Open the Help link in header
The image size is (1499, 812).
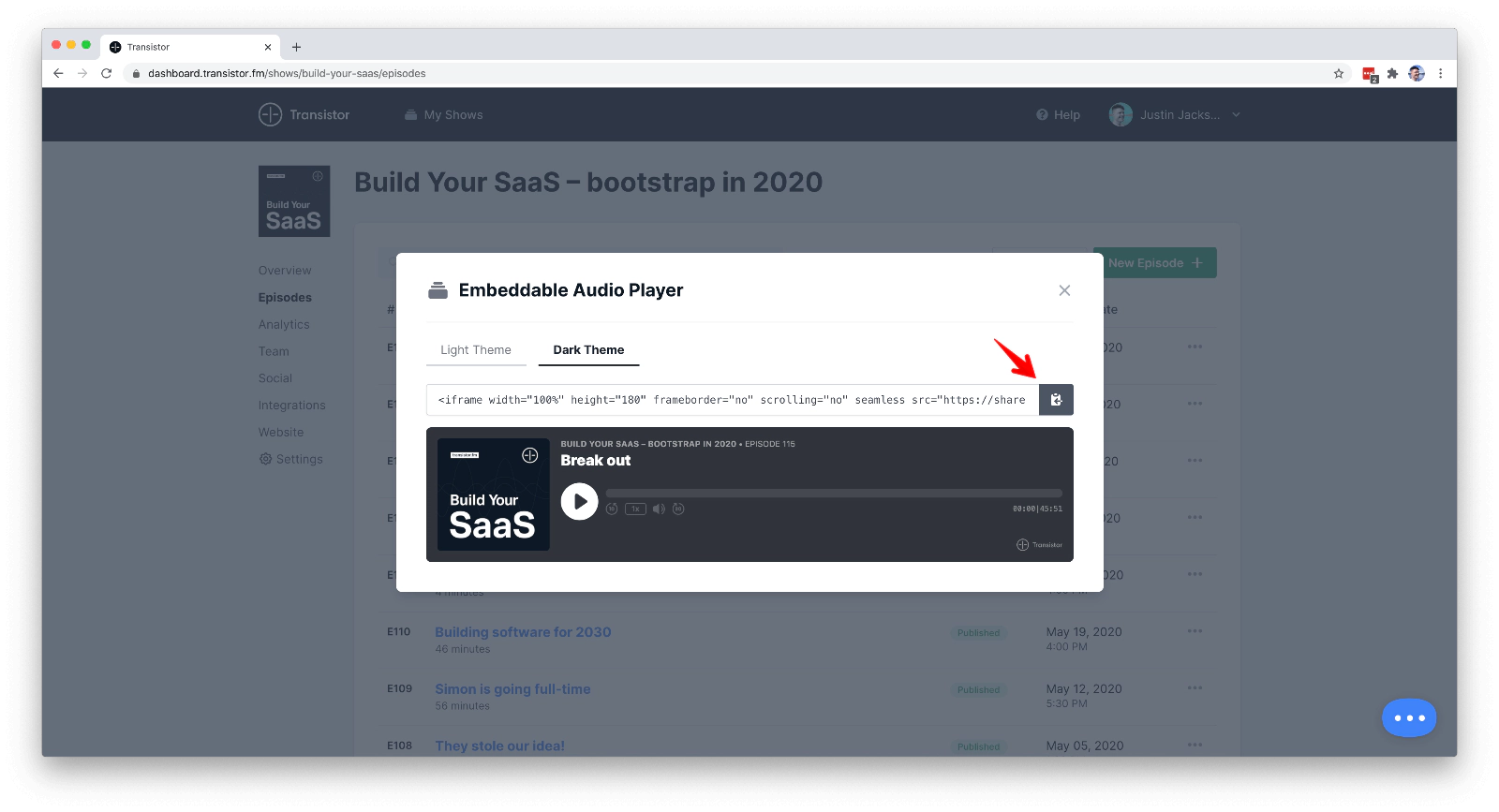[x=1059, y=115]
